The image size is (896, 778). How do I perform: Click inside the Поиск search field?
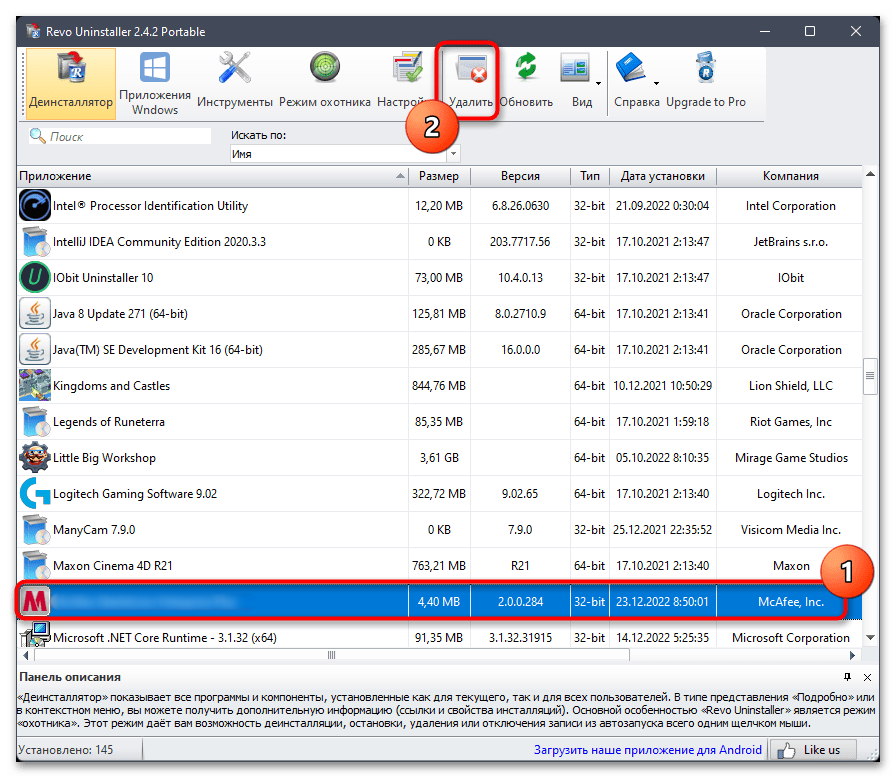pyautogui.click(x=118, y=135)
